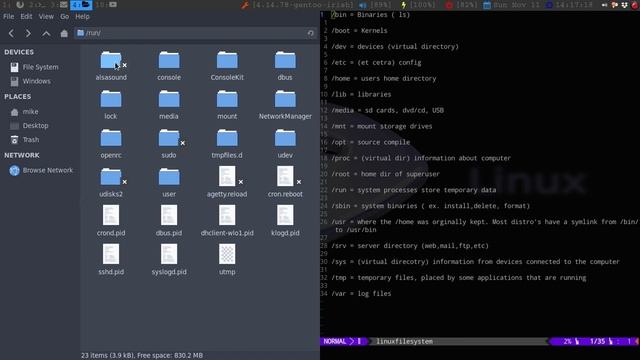
Task: Open the View menu
Action: pos(46,16)
